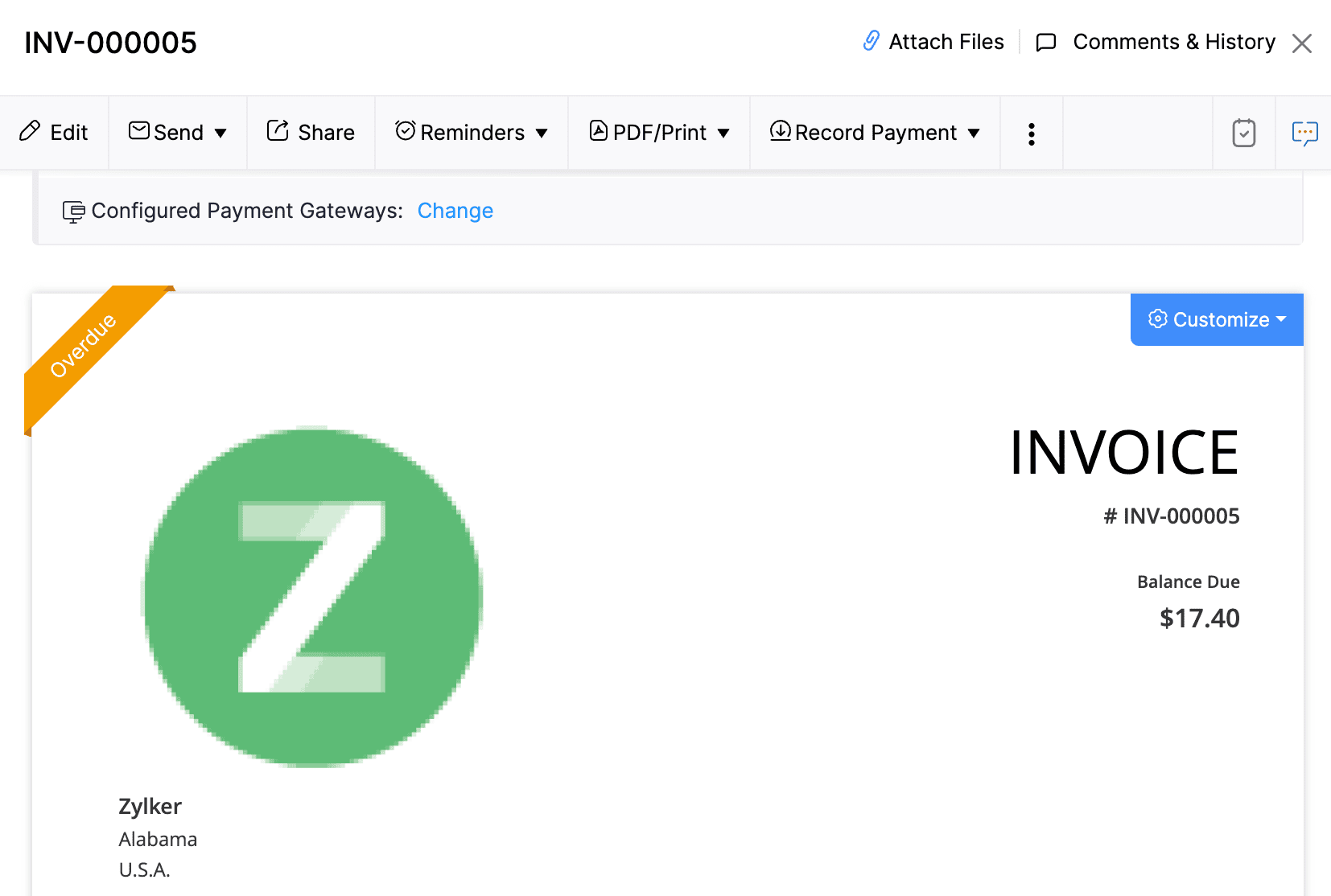This screenshot has width=1331, height=896.
Task: Open the three-dot more options menu
Action: (x=1031, y=134)
